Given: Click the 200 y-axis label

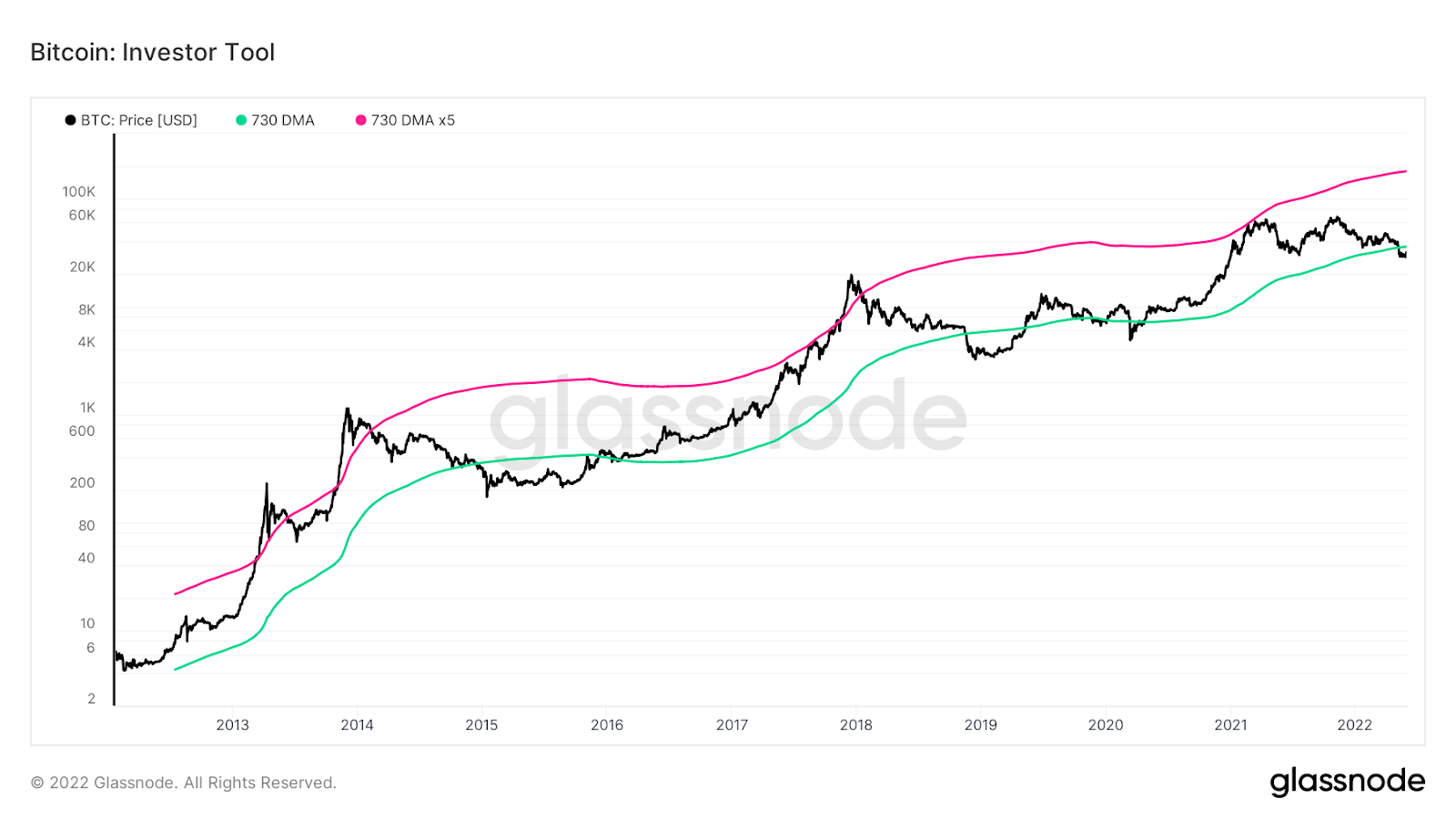Looking at the screenshot, I should [x=82, y=483].
